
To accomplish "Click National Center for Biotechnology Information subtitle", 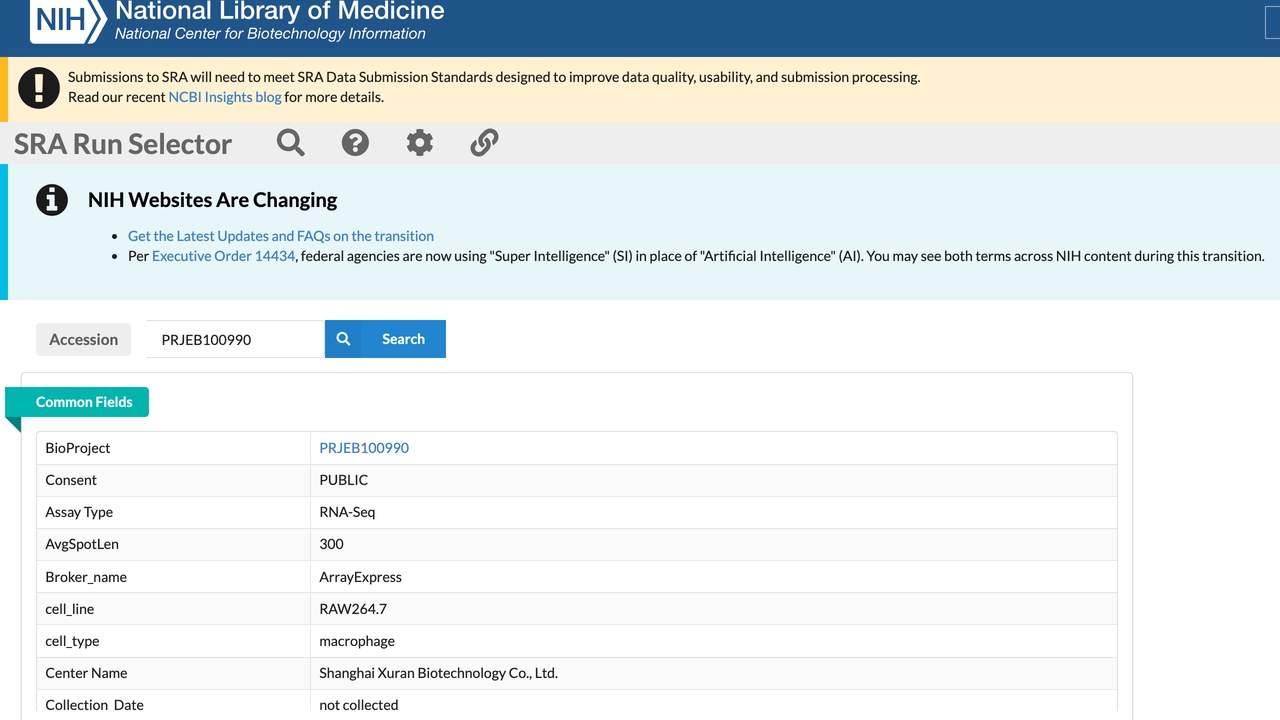I will point(270,34).
